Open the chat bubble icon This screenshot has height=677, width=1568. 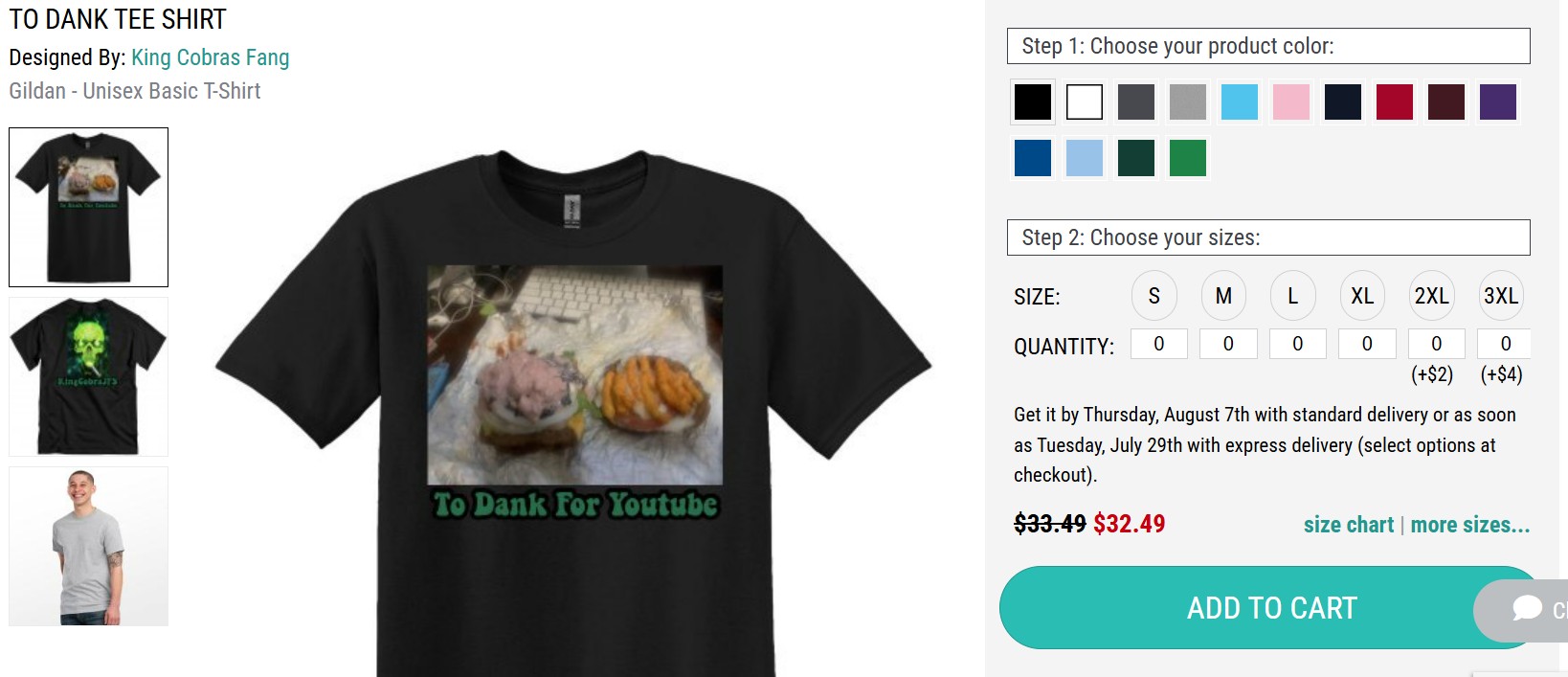[x=1528, y=609]
